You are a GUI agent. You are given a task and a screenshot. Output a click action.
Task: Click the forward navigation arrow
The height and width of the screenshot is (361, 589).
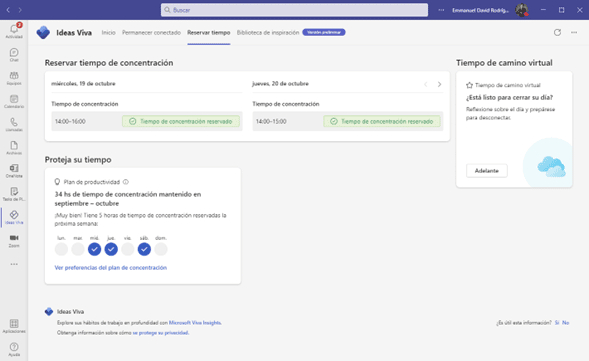pos(20,10)
